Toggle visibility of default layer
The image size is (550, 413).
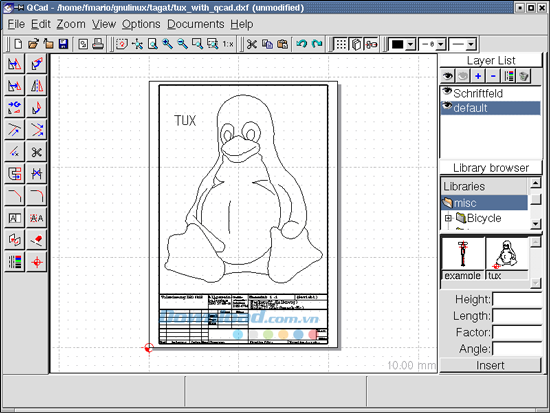click(447, 106)
